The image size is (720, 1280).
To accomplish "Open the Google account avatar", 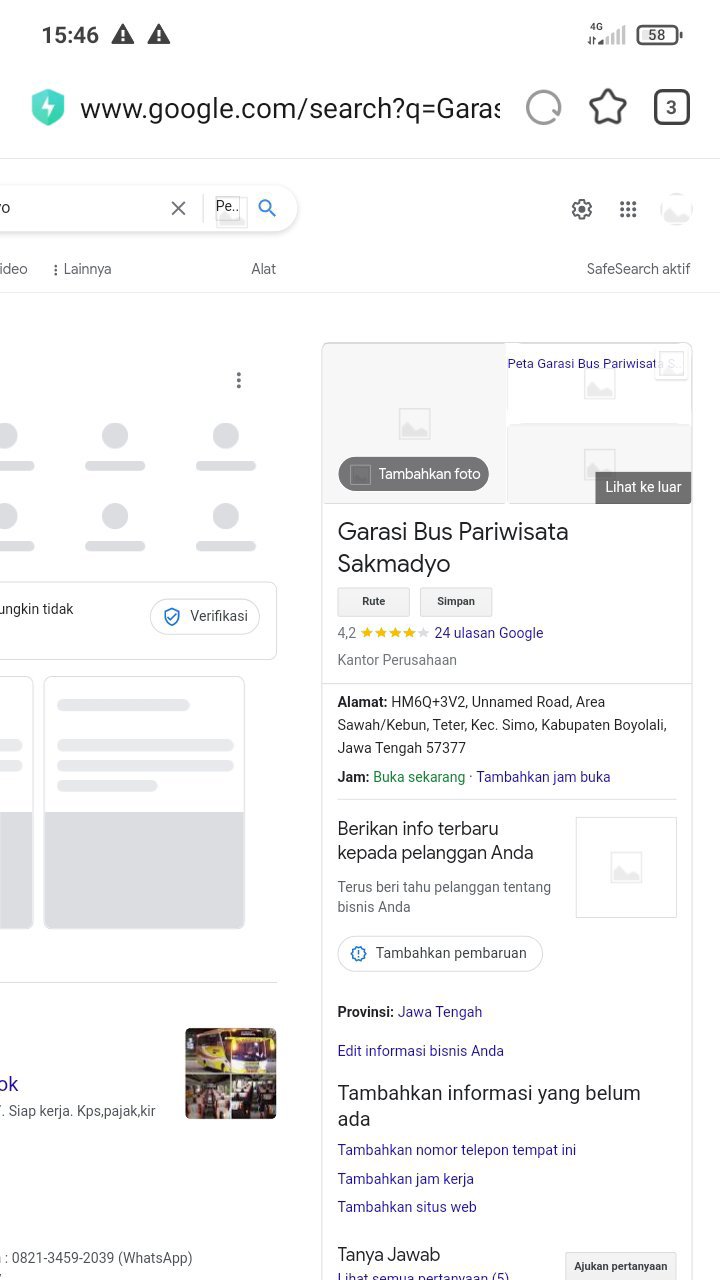I will click(x=677, y=209).
